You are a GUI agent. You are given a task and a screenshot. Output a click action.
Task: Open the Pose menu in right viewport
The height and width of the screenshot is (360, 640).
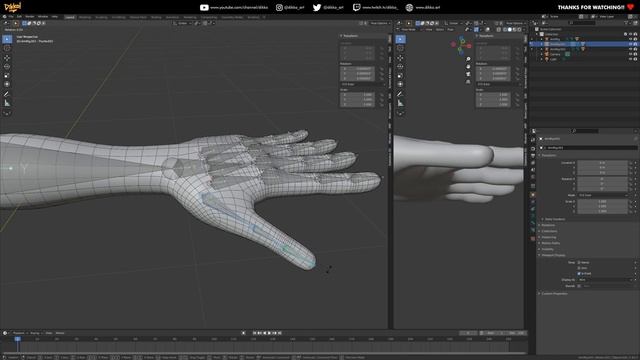pos(450,29)
